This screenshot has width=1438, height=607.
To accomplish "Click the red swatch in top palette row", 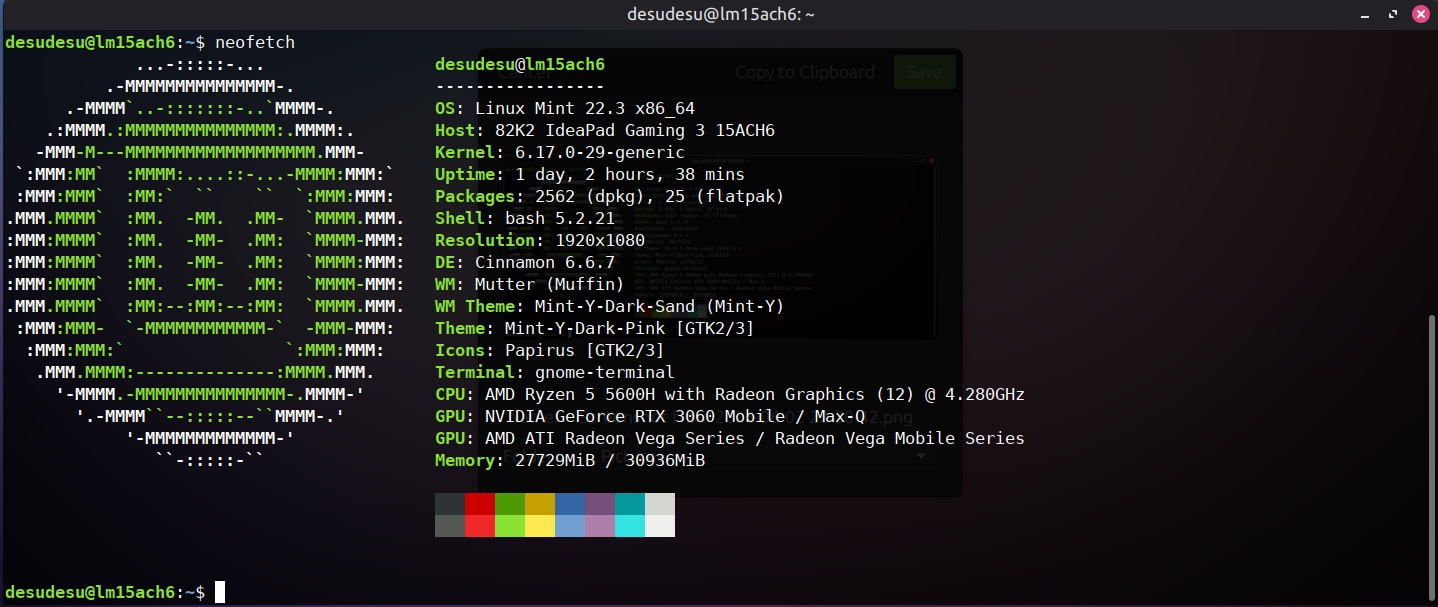I will click(x=480, y=504).
